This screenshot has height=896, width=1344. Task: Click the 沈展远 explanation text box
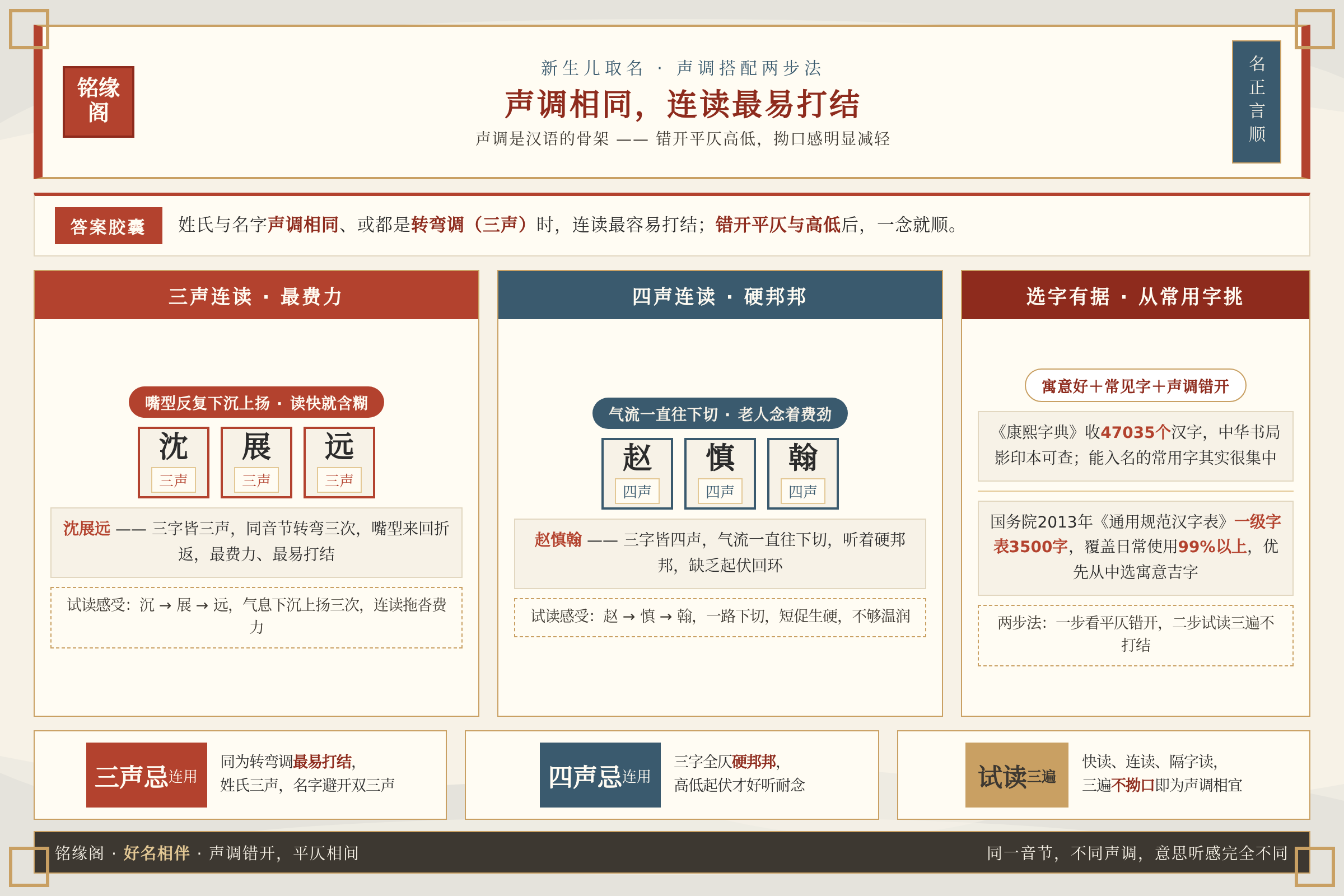256,542
